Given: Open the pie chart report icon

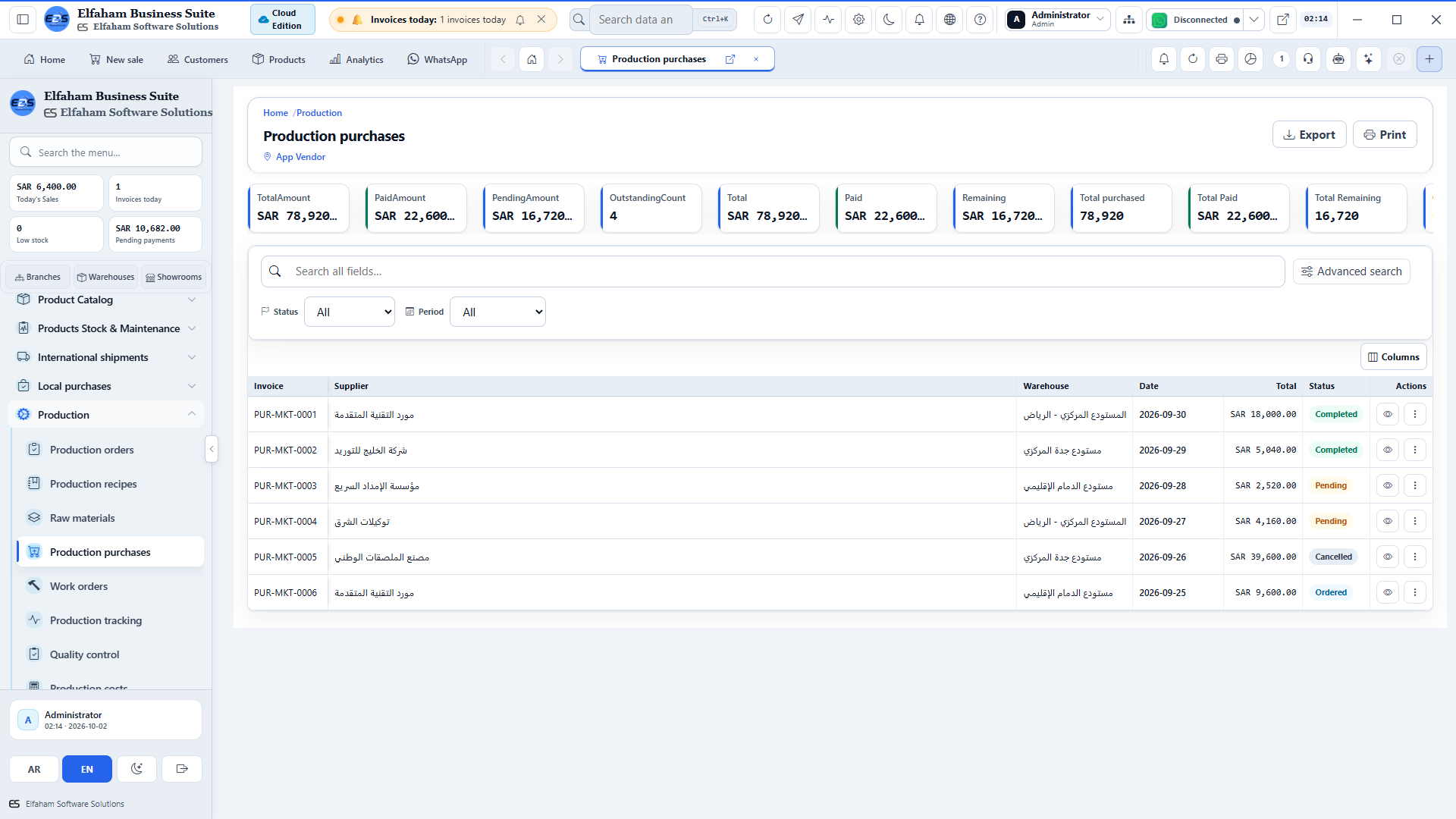Looking at the screenshot, I should [1250, 59].
